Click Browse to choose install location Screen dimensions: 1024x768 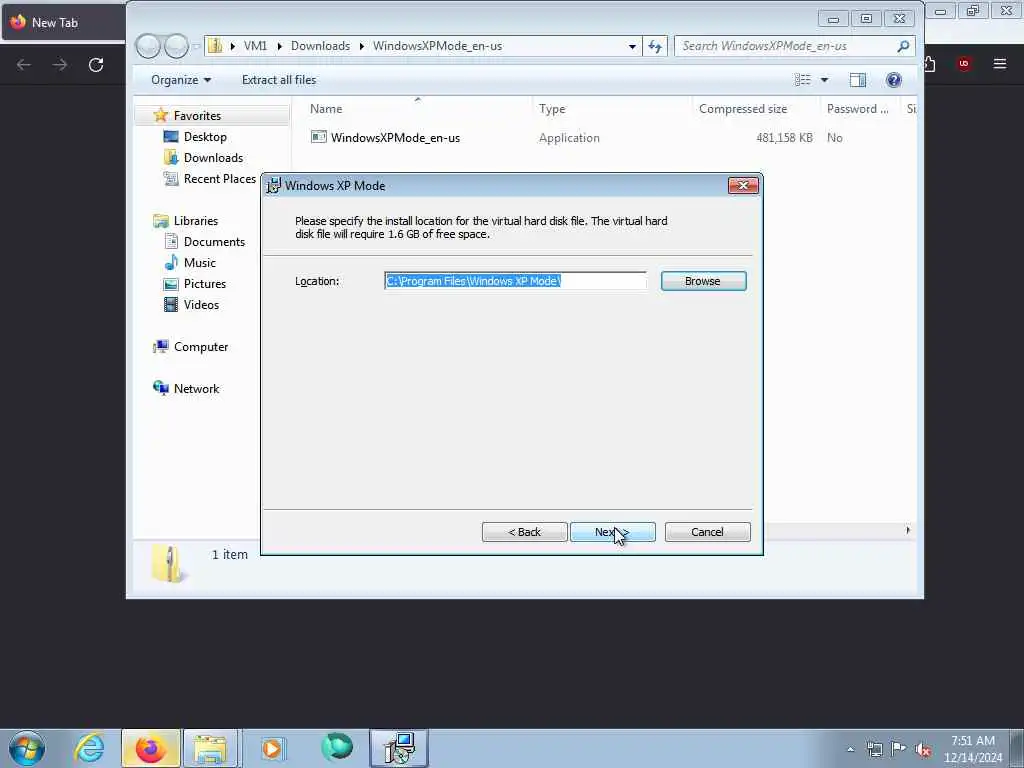[x=703, y=281]
